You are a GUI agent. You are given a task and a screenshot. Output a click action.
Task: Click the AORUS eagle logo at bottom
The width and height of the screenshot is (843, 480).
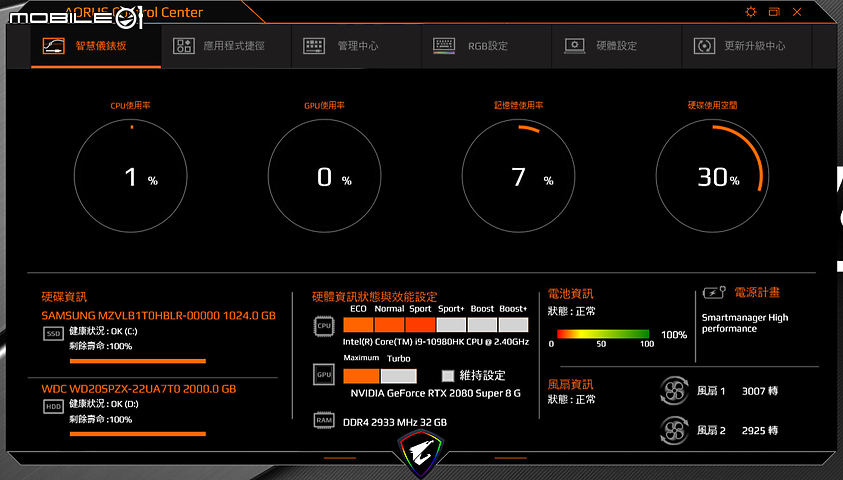(x=420, y=453)
